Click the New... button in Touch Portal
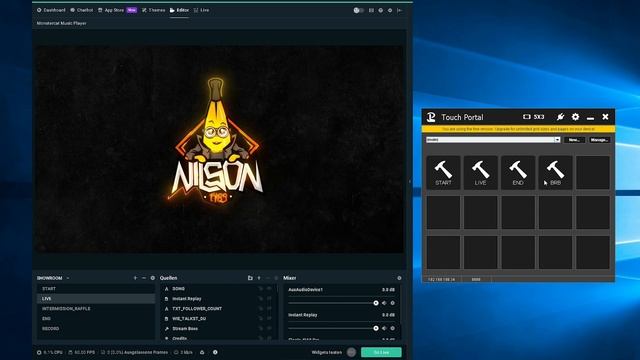This screenshot has width=640, height=360. (574, 140)
